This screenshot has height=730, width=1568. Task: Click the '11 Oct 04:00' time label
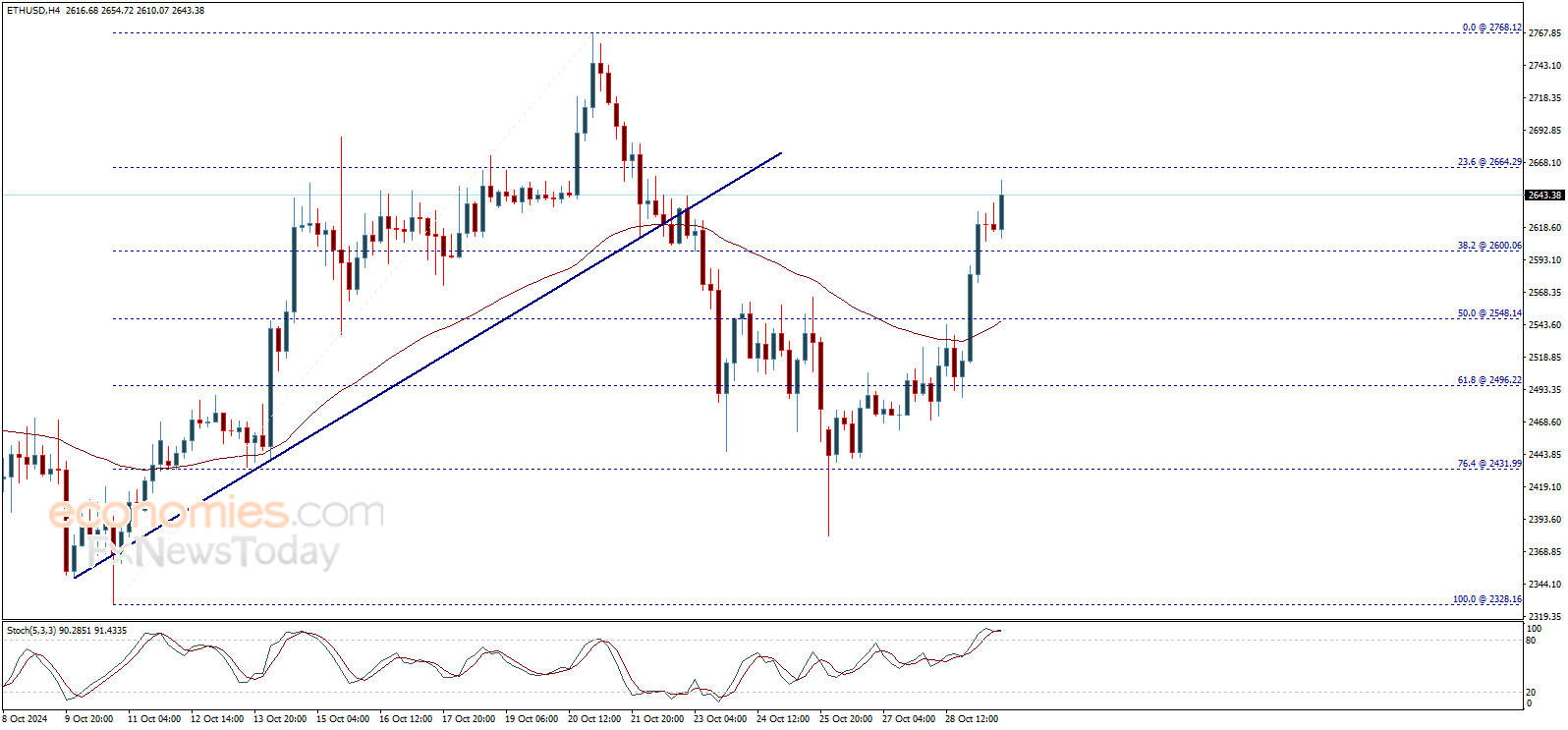154,719
